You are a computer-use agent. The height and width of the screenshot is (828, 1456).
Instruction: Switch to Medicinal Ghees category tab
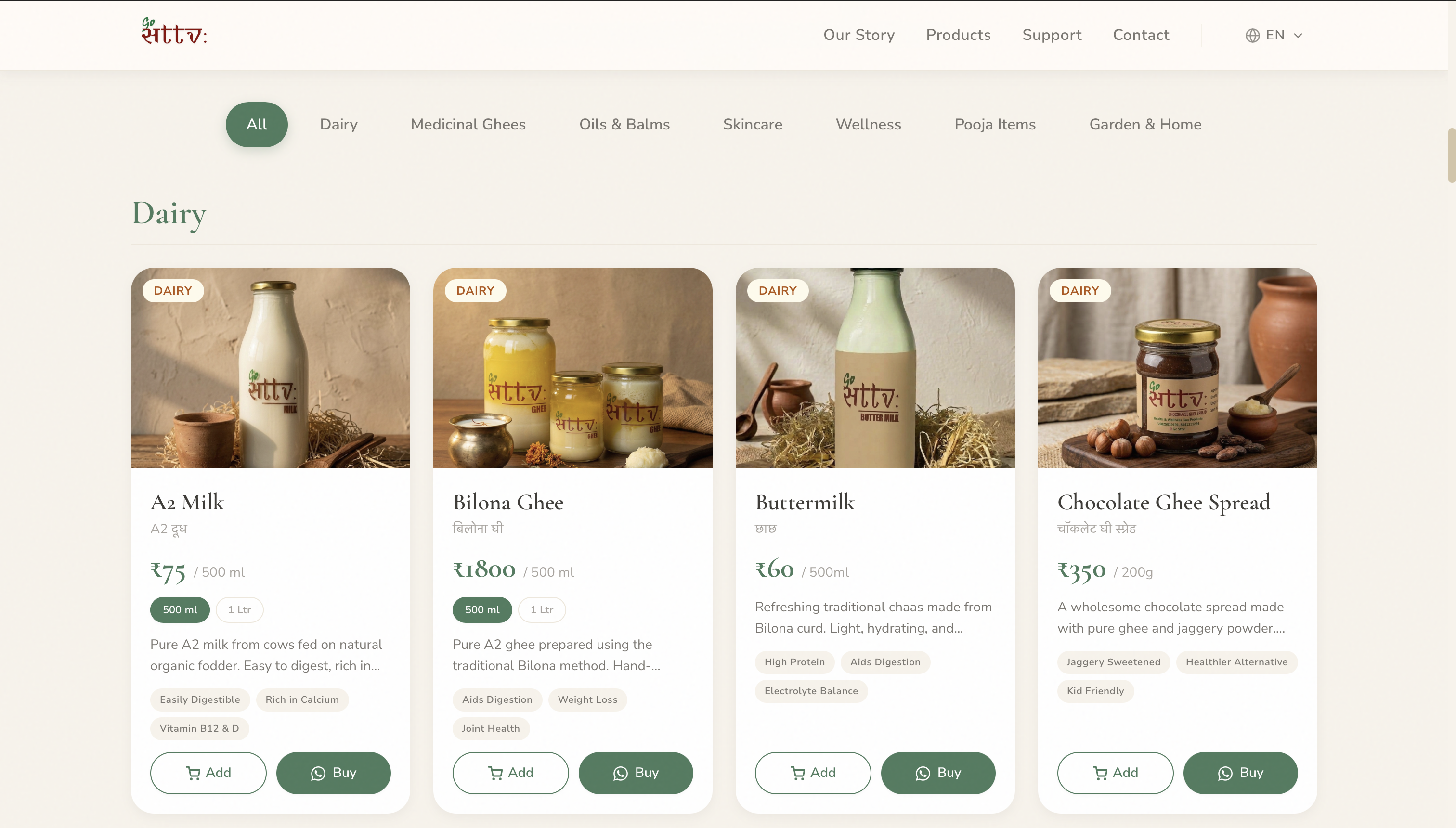pos(468,124)
